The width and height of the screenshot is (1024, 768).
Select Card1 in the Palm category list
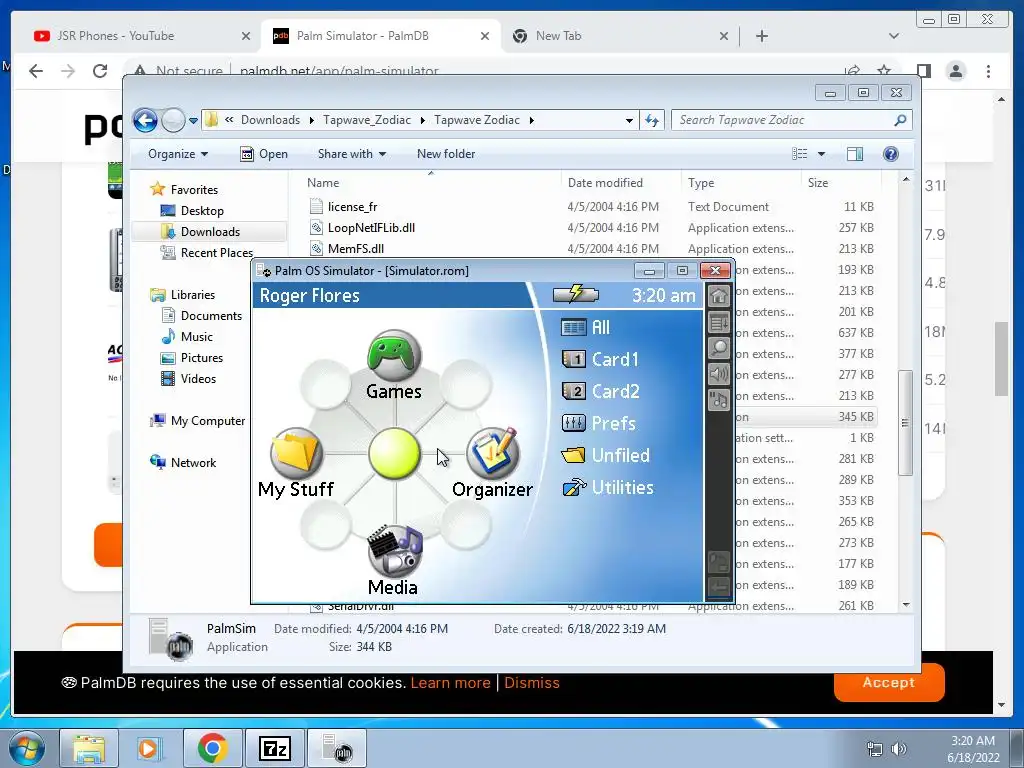[x=600, y=359]
